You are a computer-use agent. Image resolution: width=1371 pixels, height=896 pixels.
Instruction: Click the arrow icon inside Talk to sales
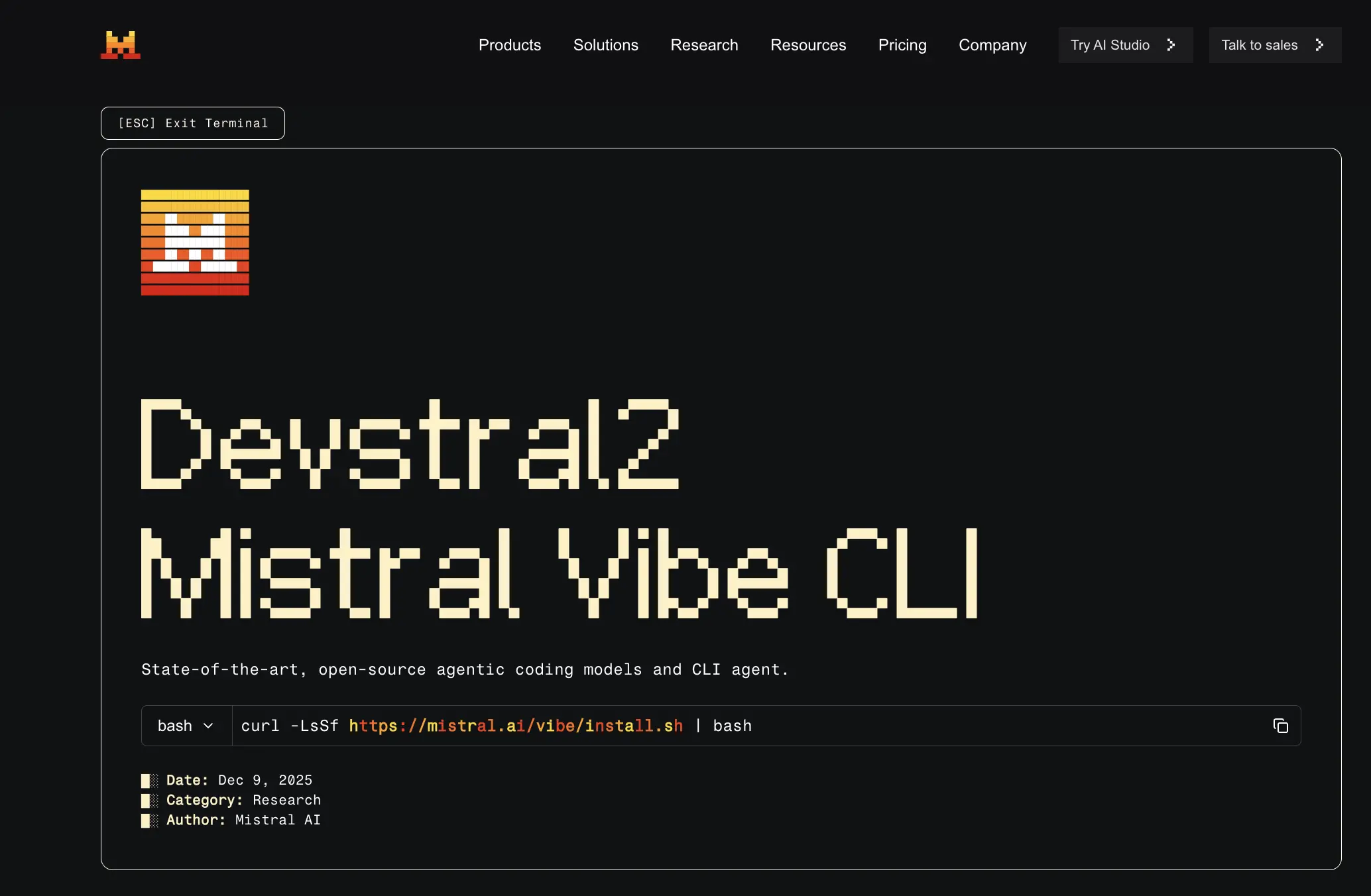click(1320, 45)
